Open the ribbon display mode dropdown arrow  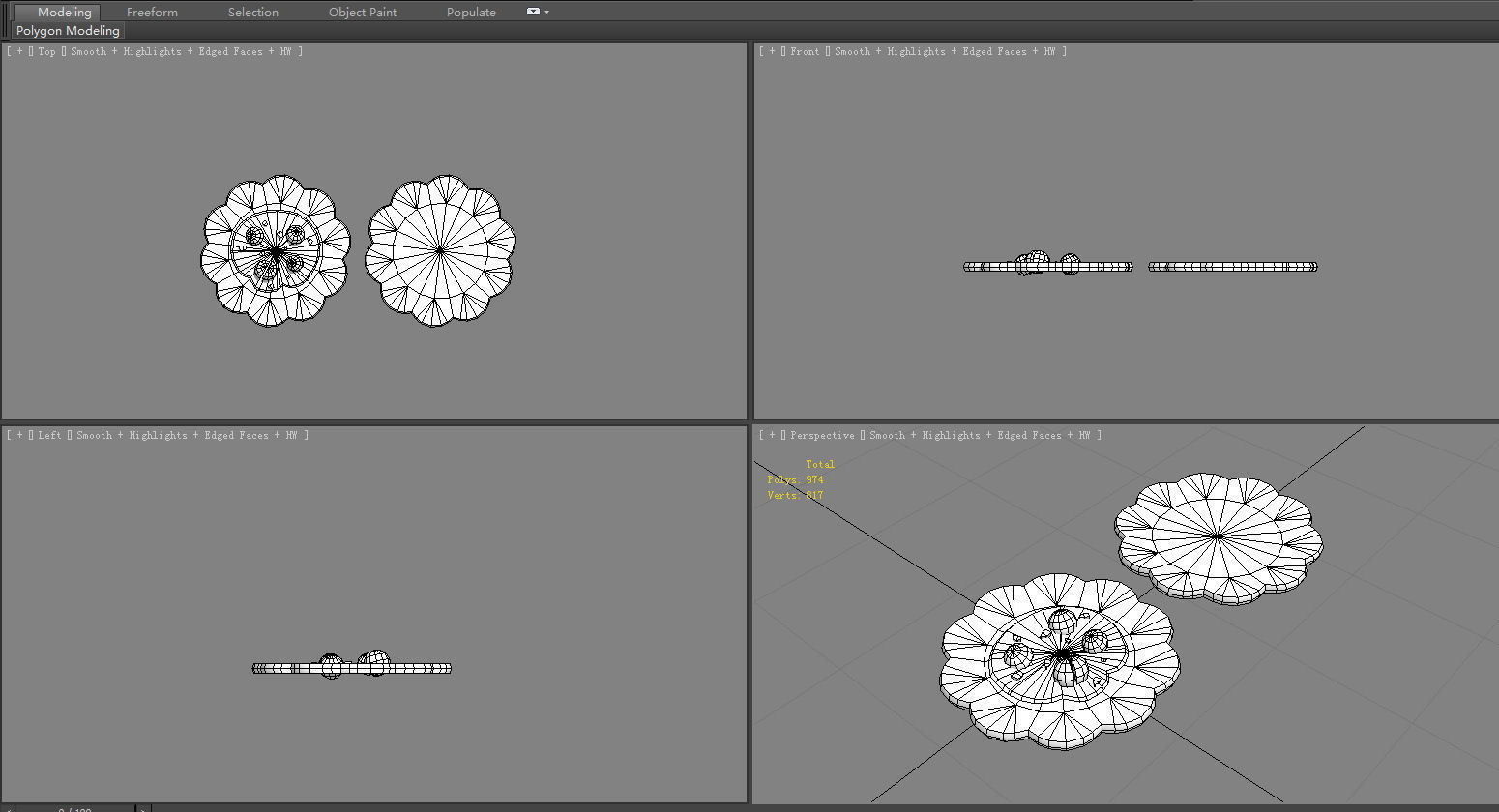(547, 13)
